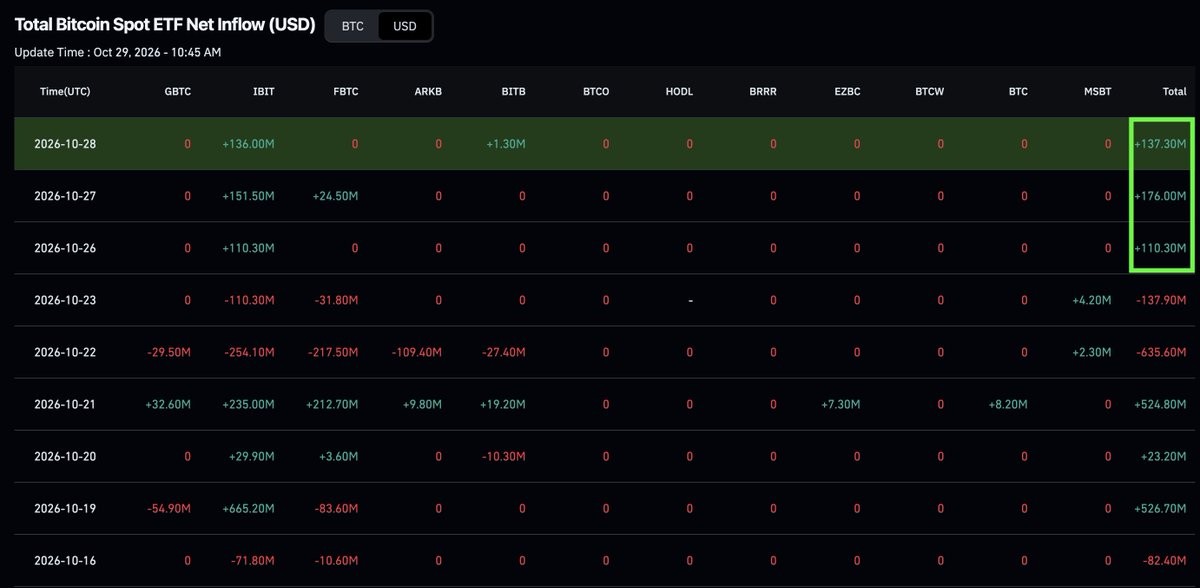Click the +524.80M total value
The width and height of the screenshot is (1200, 588).
[1160, 404]
